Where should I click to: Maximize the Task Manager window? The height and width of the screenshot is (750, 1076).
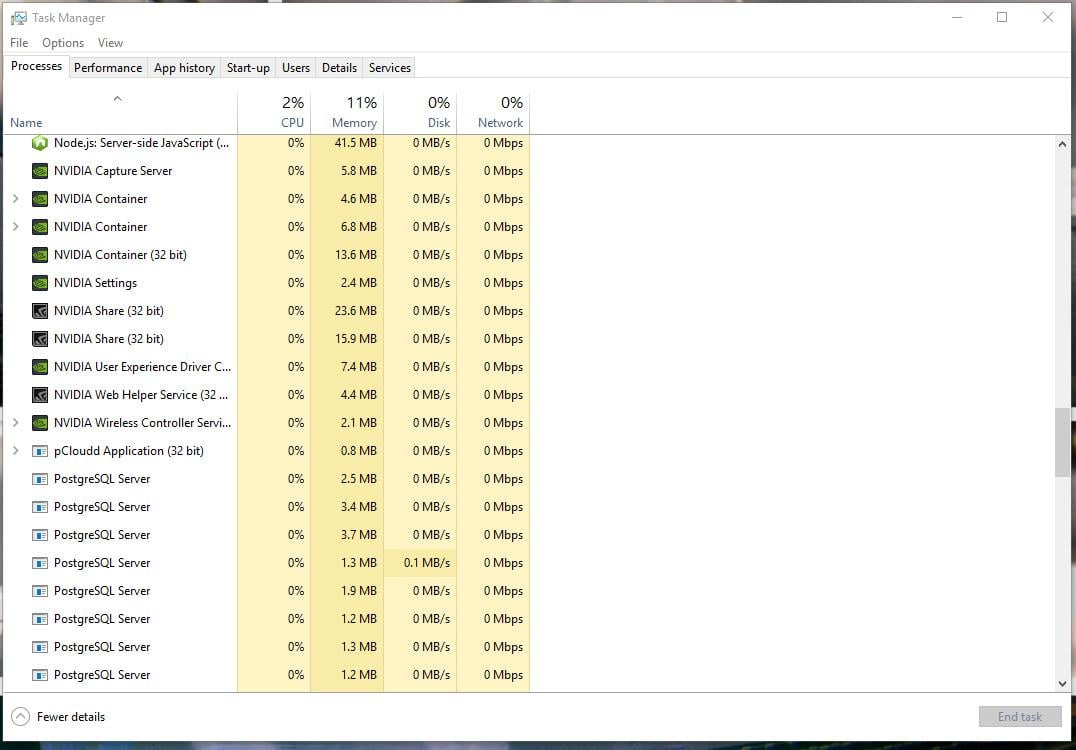tap(1002, 17)
